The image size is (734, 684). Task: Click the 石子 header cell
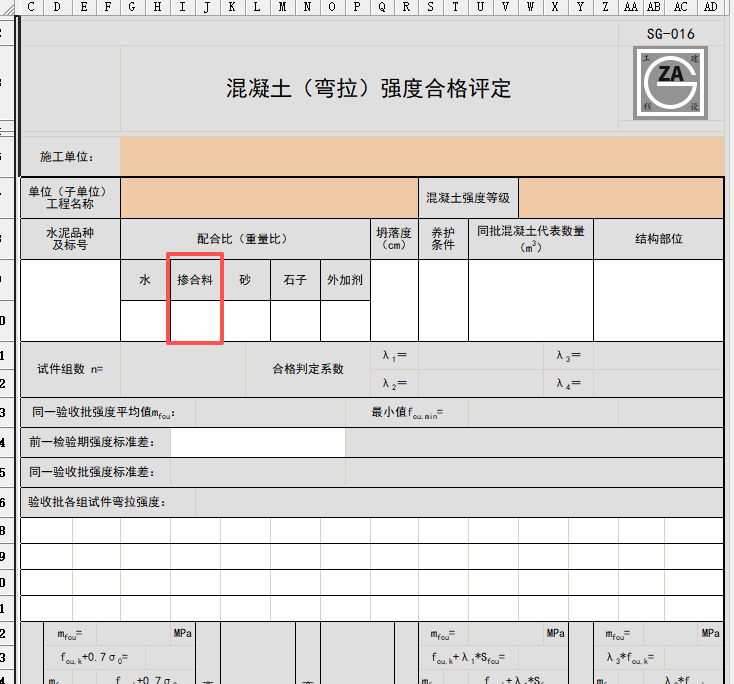click(x=295, y=280)
